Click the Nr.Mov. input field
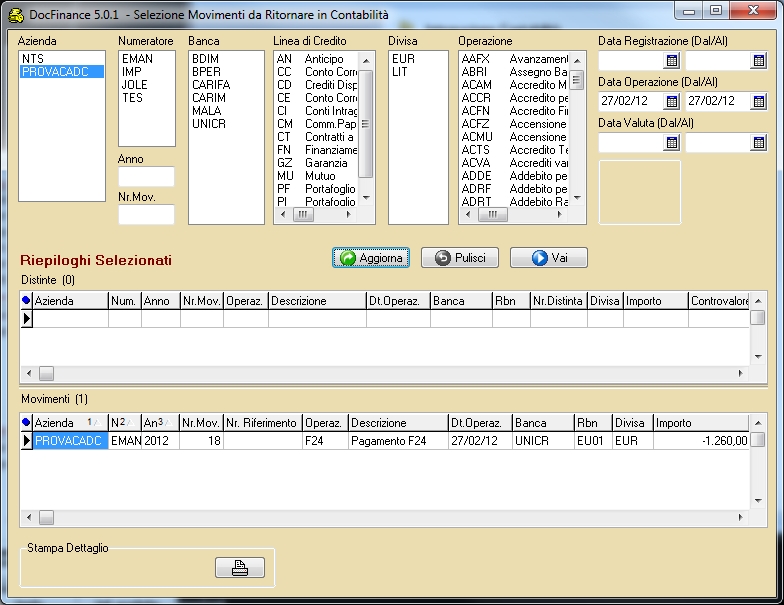784x605 pixels. click(146, 214)
